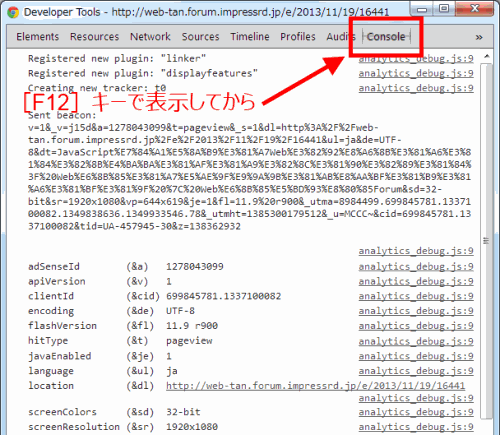500x435 pixels.
Task: Open analytics_debug.js:9 link on javaEnabled row
Action: (x=416, y=356)
